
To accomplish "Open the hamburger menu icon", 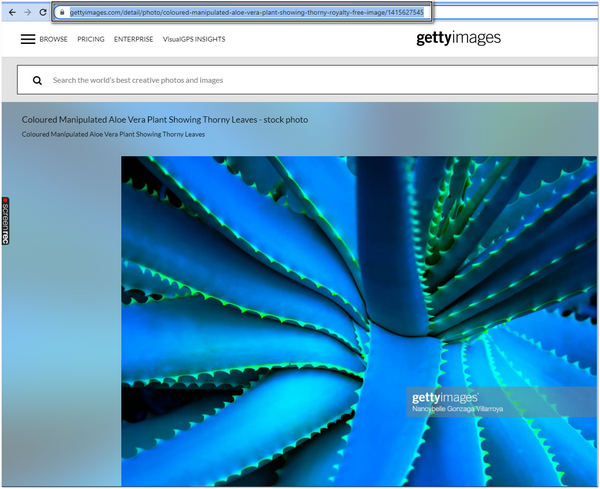I will (x=28, y=39).
